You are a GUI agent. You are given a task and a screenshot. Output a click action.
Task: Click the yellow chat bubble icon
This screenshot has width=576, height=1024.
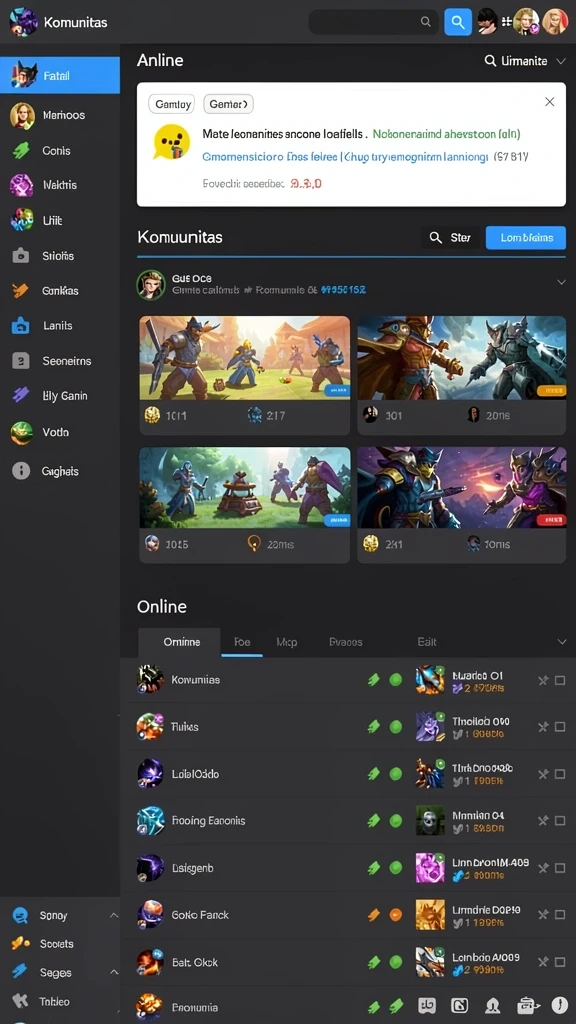coord(171,142)
